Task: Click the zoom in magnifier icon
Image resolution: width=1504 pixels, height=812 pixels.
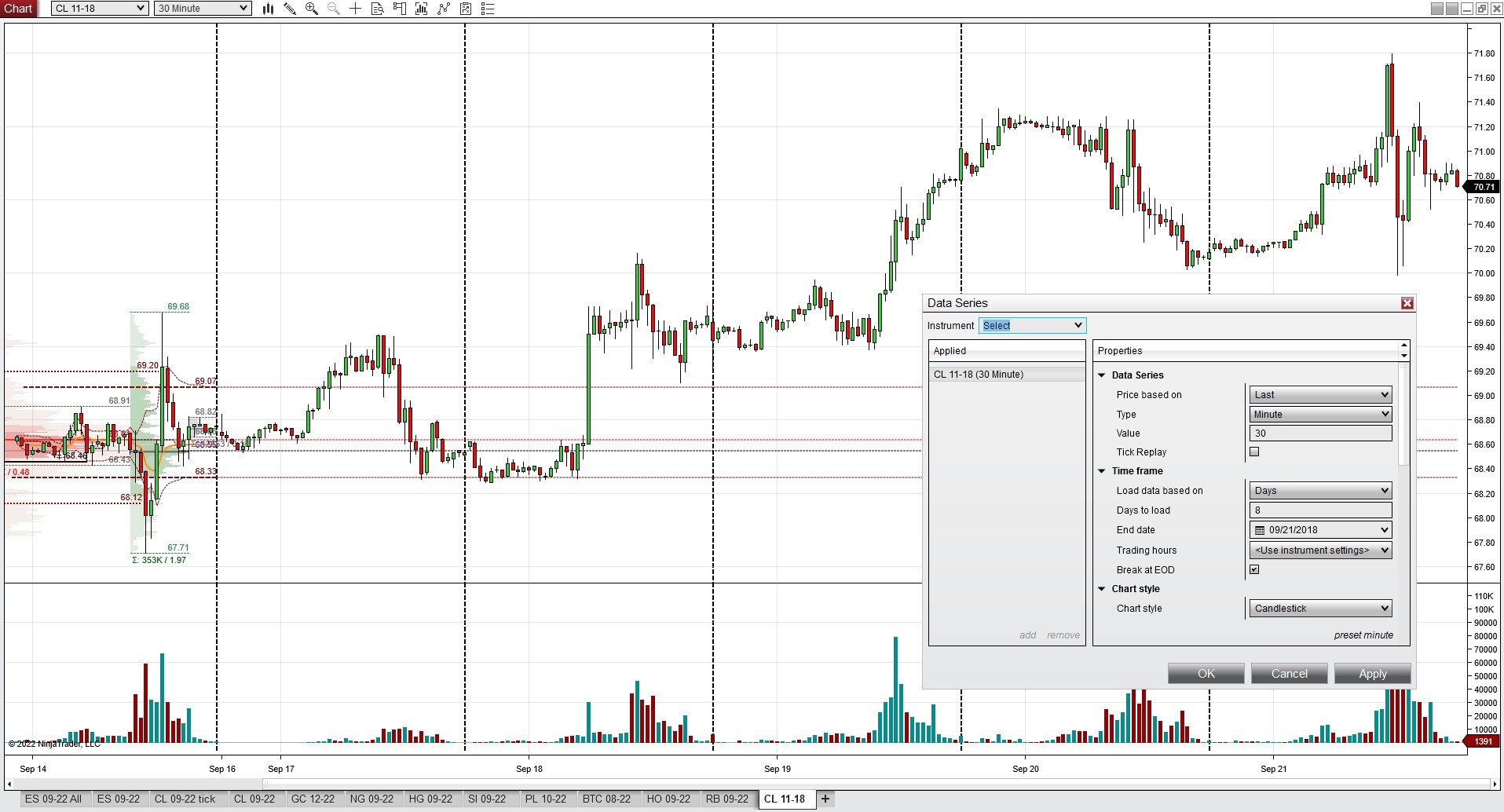Action: [x=312, y=9]
